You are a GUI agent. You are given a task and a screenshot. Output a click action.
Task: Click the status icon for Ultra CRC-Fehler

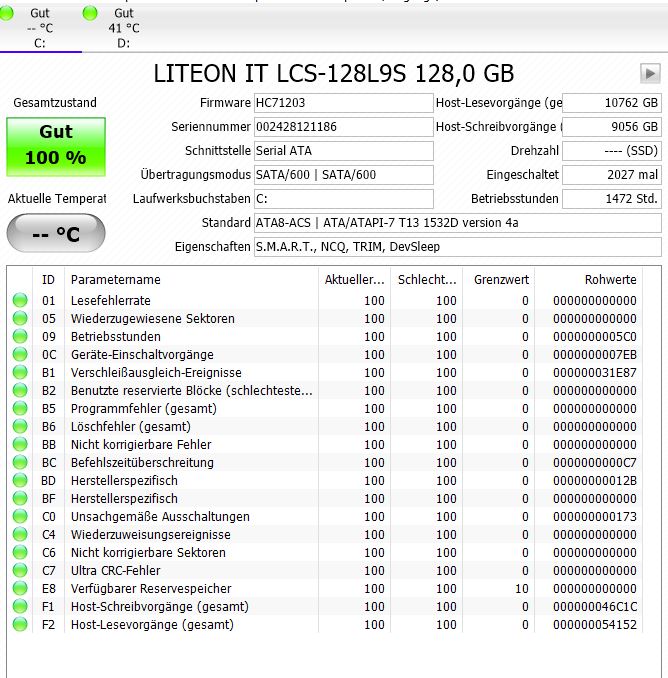20,570
